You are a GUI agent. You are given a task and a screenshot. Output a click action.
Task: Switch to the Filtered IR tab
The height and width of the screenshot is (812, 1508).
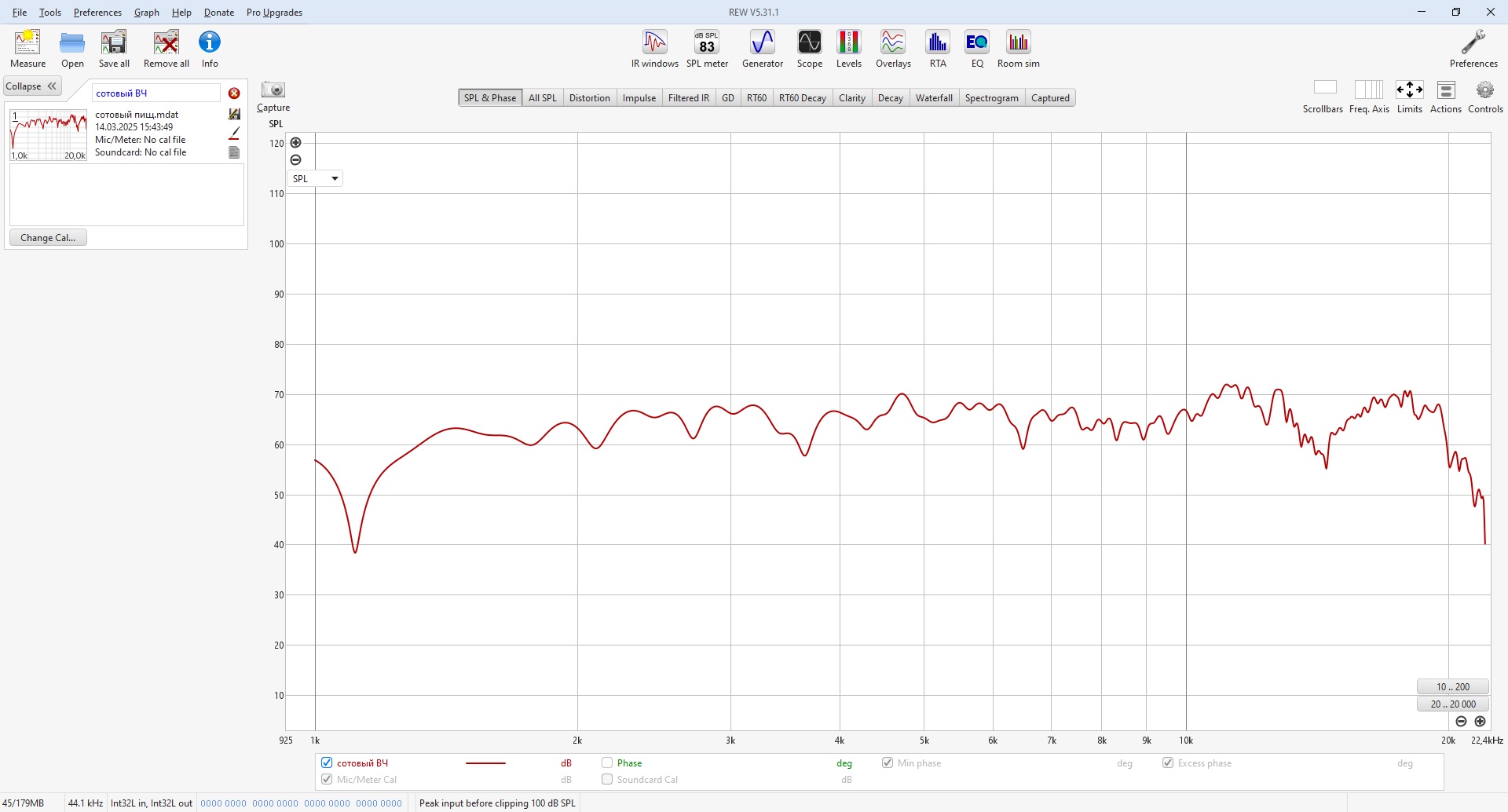pos(689,98)
